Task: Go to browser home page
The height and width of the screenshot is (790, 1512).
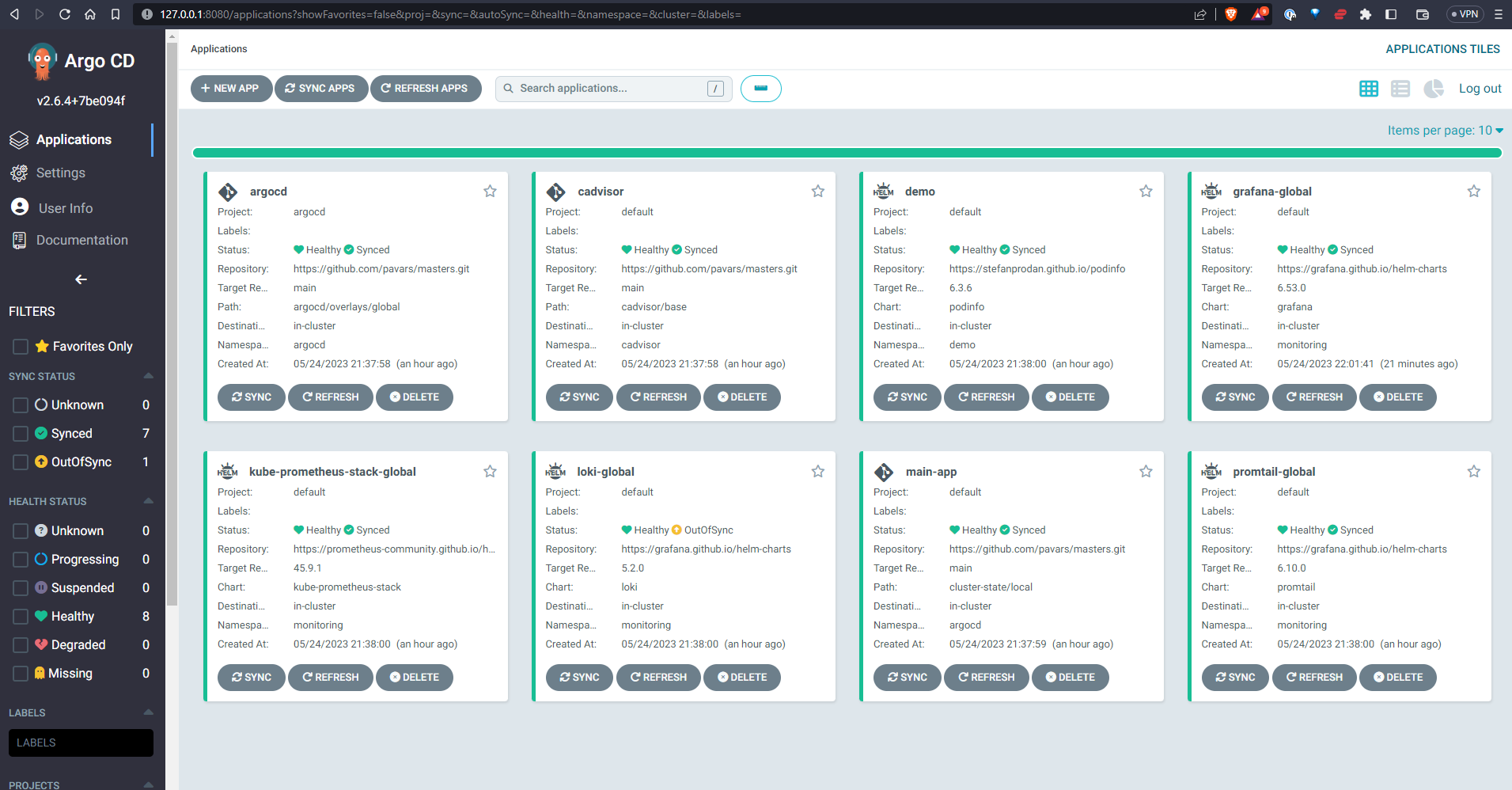Action: pyautogui.click(x=90, y=14)
